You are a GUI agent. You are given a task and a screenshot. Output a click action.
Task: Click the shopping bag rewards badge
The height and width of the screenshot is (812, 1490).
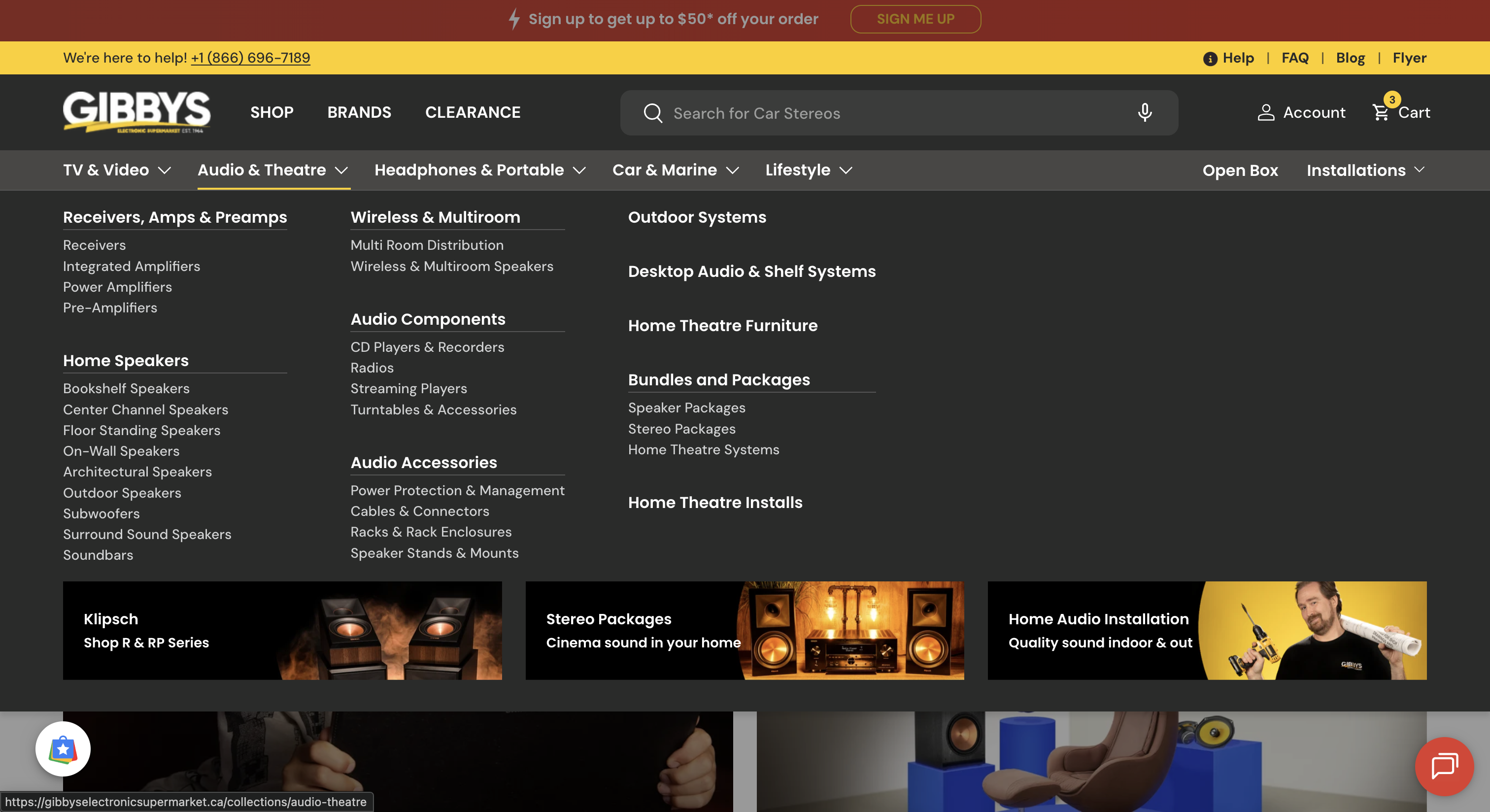[x=63, y=749]
